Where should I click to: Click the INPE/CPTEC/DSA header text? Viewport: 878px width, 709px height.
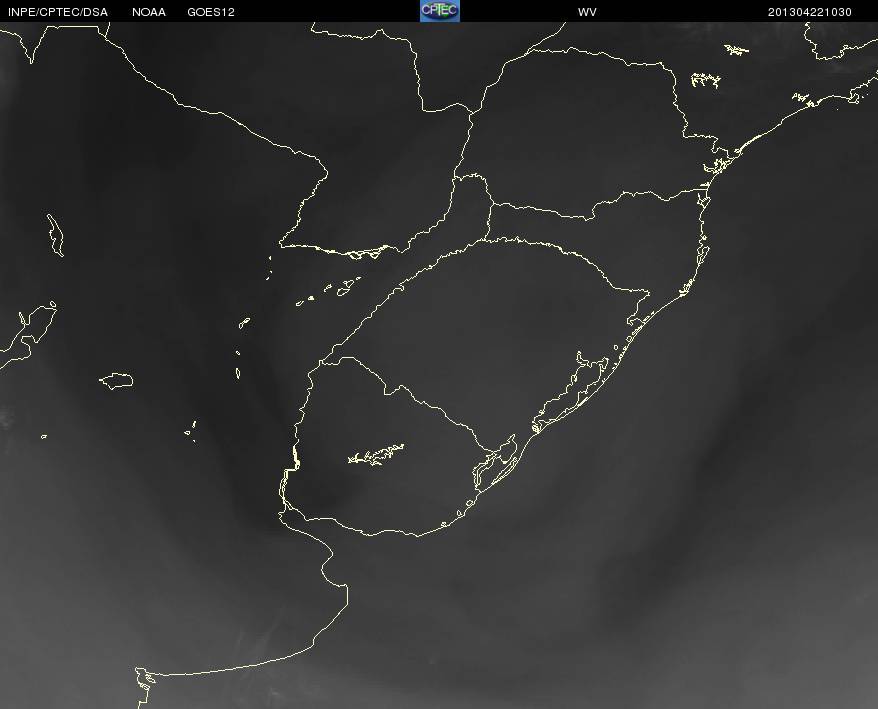pos(58,12)
